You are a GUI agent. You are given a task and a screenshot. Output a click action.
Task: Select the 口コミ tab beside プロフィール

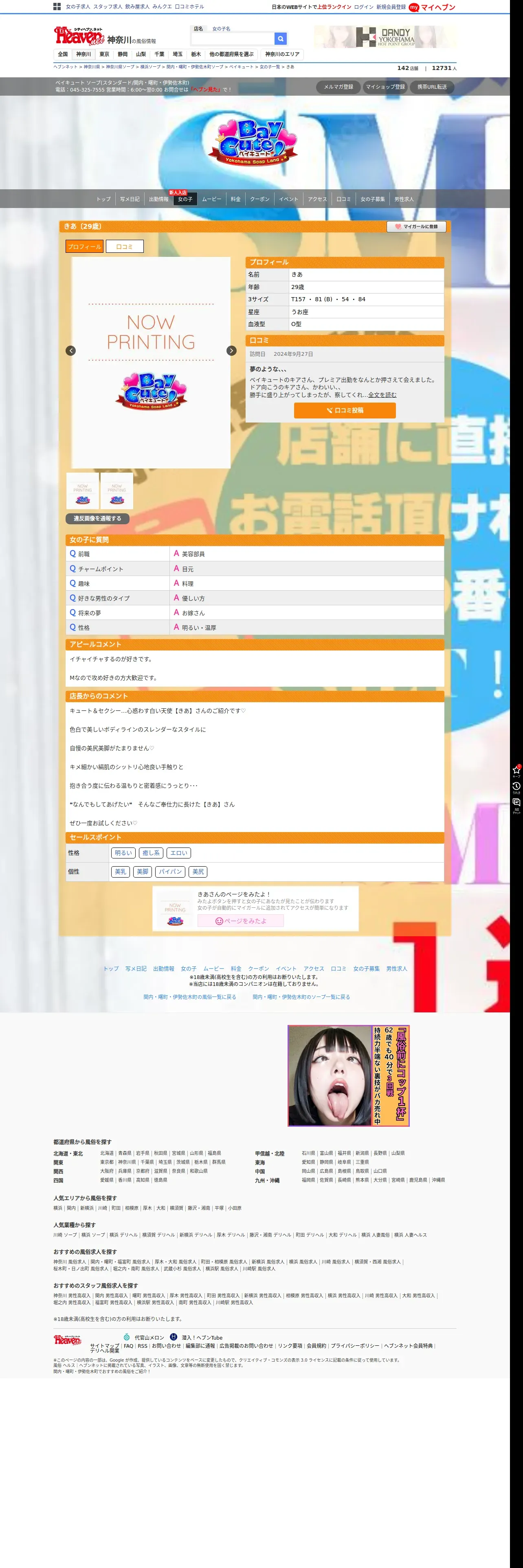(x=124, y=247)
